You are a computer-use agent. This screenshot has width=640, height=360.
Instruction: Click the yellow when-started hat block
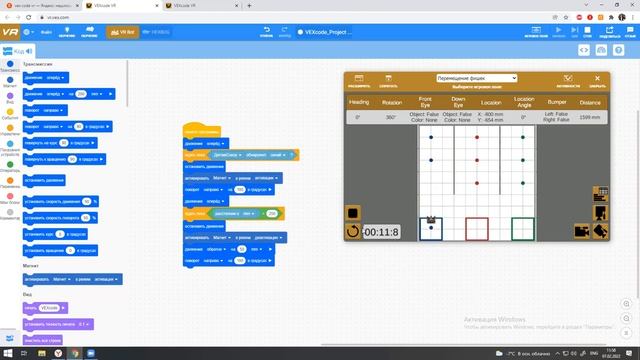click(202, 131)
